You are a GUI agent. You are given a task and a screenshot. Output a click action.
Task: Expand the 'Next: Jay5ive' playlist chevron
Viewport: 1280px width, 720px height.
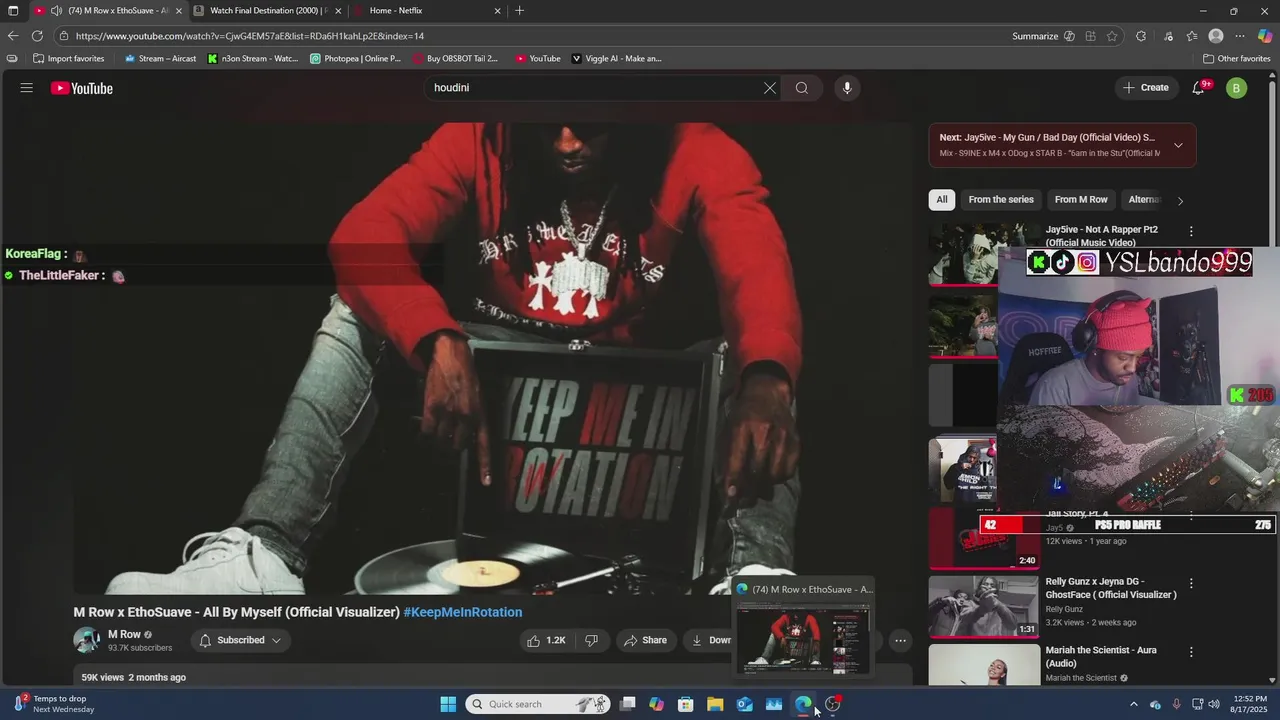coord(1178,145)
